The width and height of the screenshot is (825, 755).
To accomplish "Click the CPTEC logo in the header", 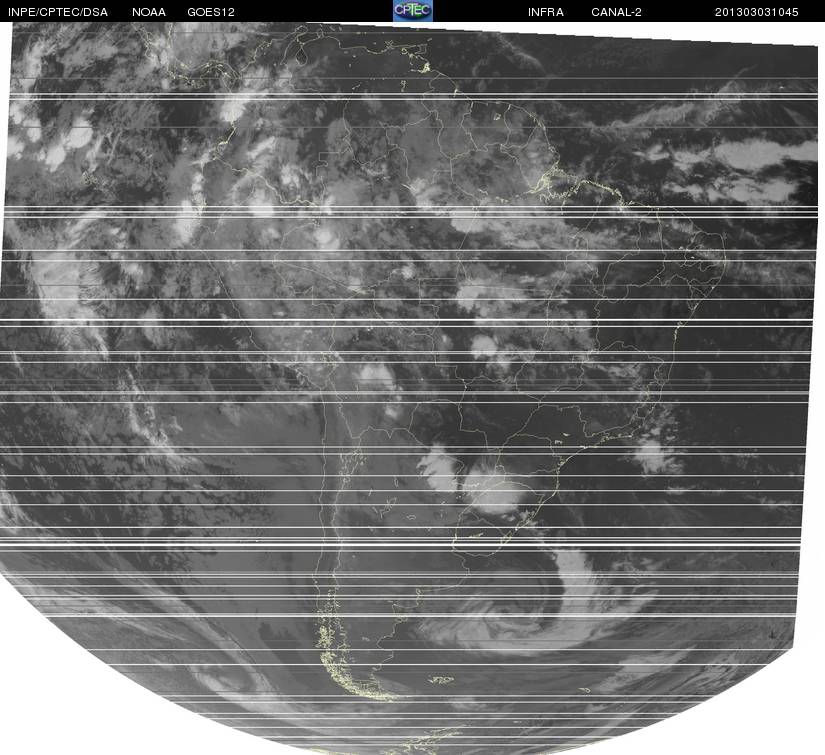I will tap(412, 11).
